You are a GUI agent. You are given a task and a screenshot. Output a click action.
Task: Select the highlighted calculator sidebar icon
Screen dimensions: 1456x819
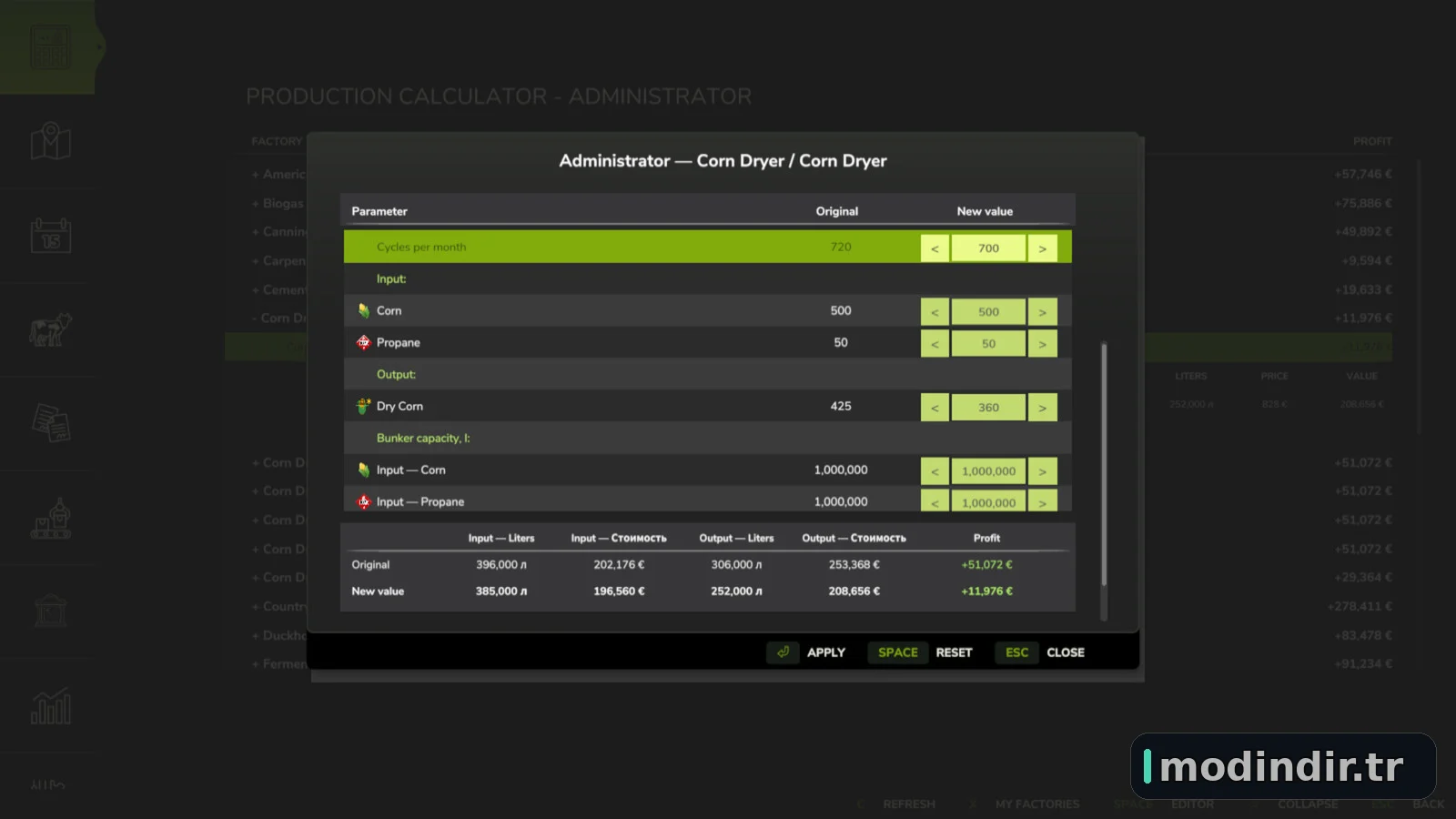[50, 47]
